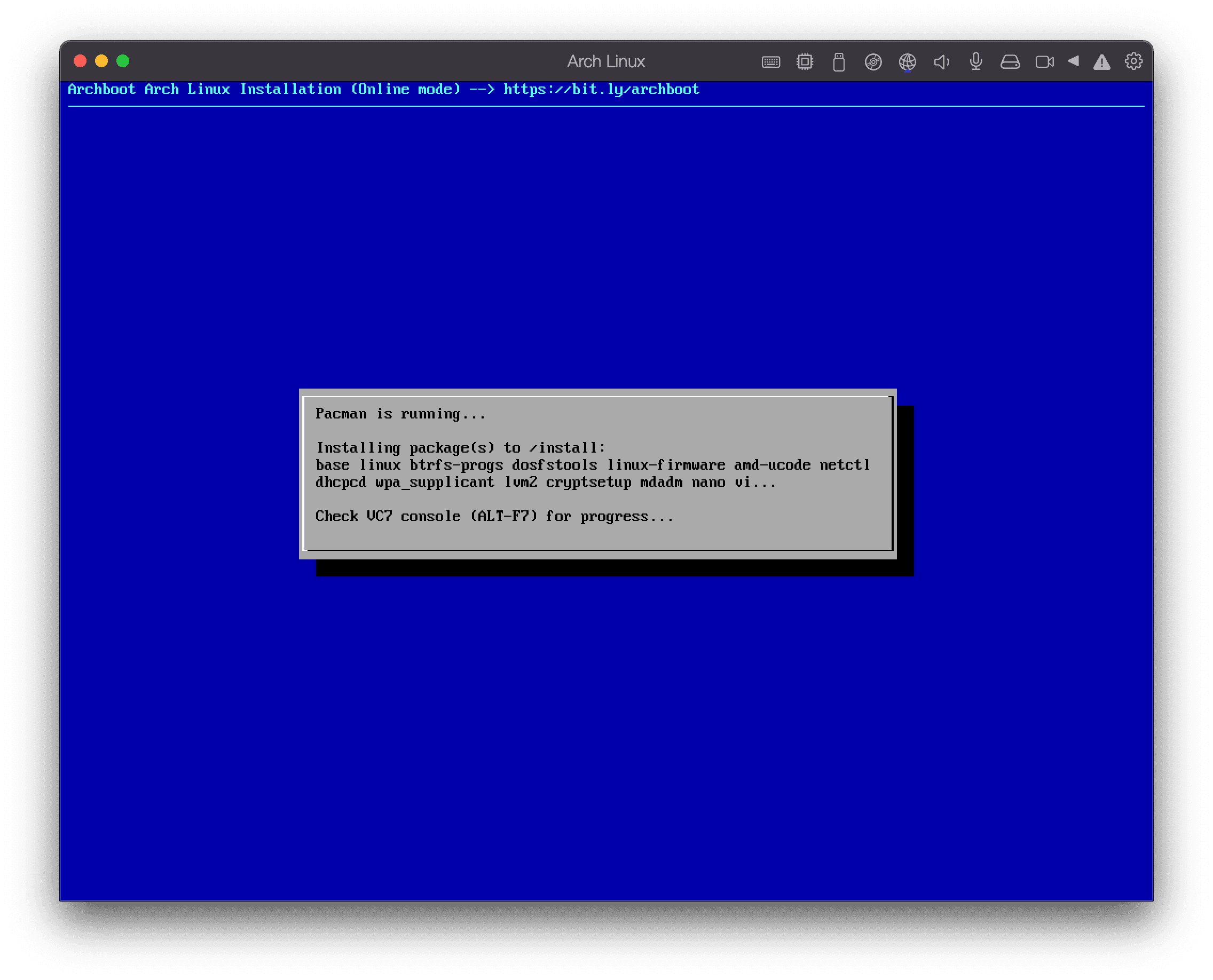The width and height of the screenshot is (1213, 980).
Task: Open the hard disk drive icon
Action: coord(1010,61)
